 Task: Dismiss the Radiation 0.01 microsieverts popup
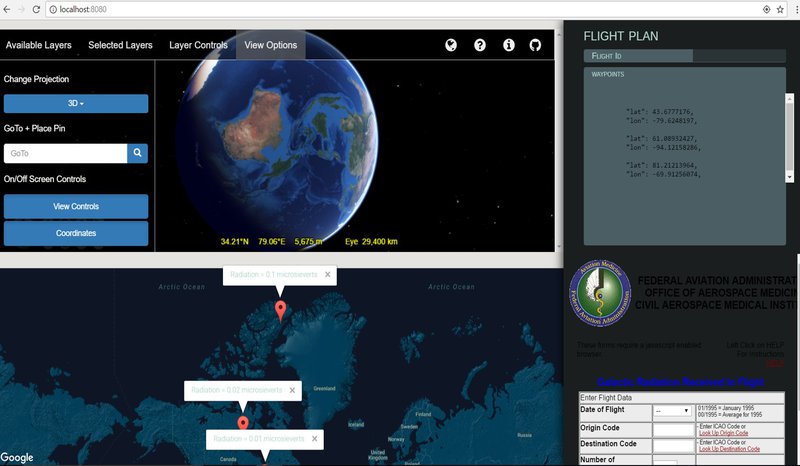coord(314,439)
